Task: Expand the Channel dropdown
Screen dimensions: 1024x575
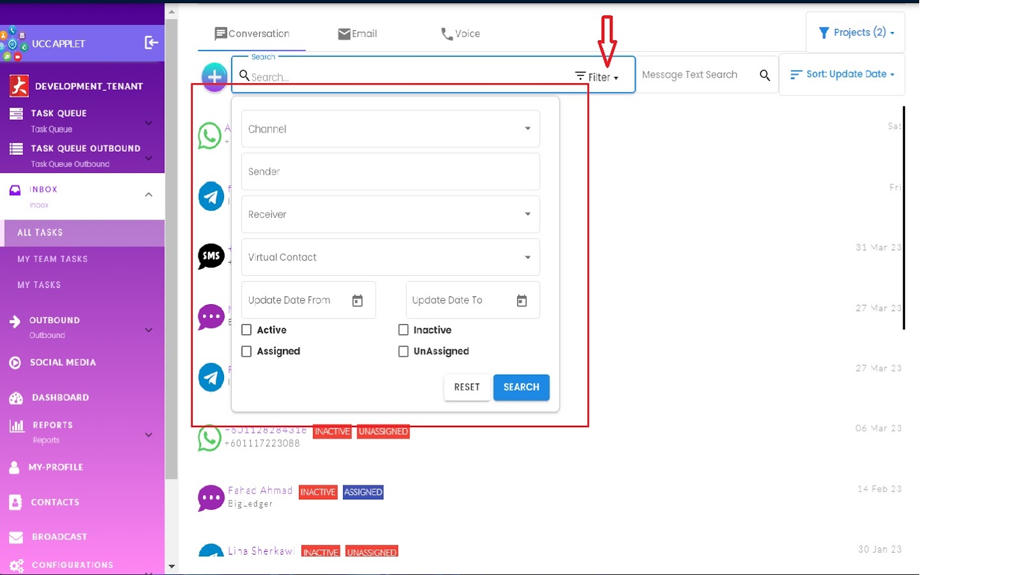Action: 390,129
